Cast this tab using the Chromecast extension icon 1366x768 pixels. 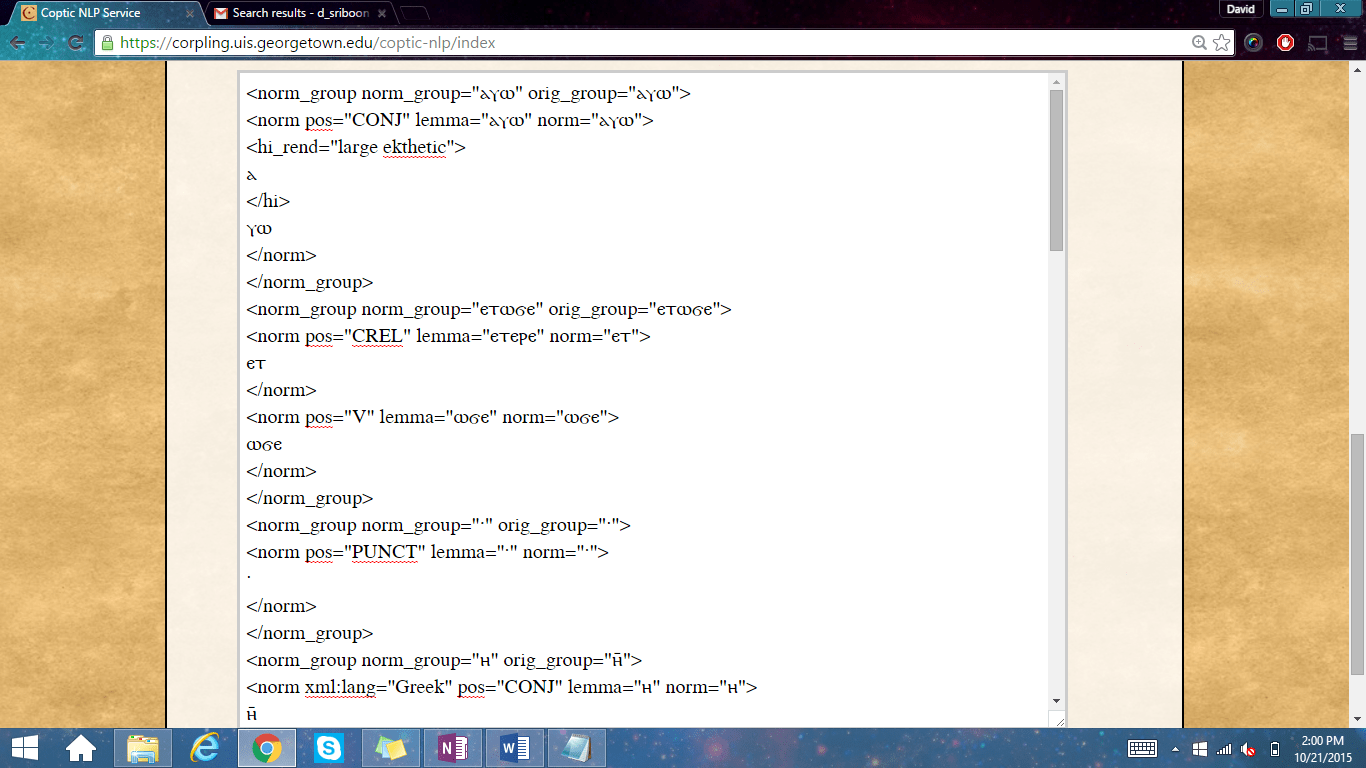click(1316, 43)
